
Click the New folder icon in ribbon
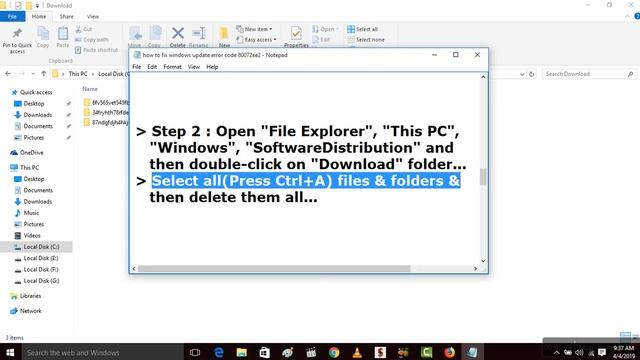pyautogui.click(x=224, y=33)
